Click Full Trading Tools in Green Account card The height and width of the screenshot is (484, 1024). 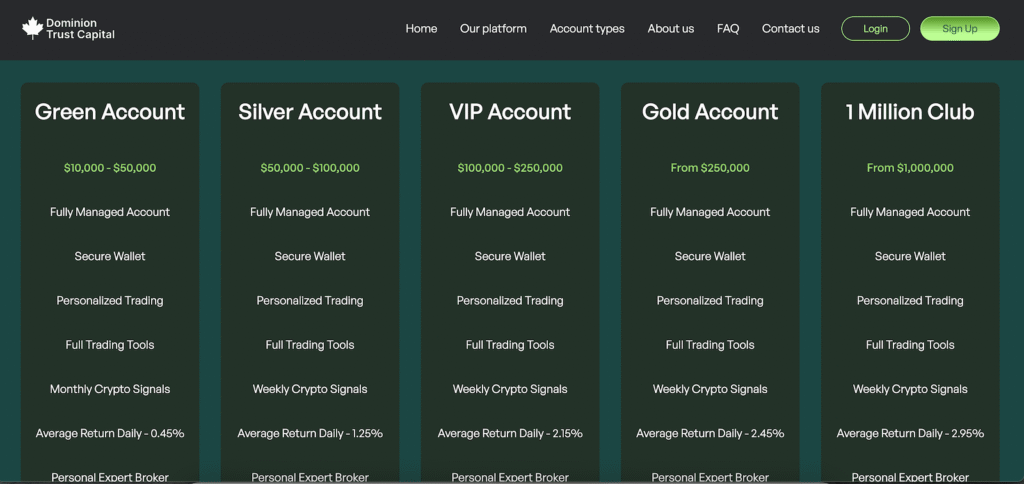pyautogui.click(x=110, y=345)
